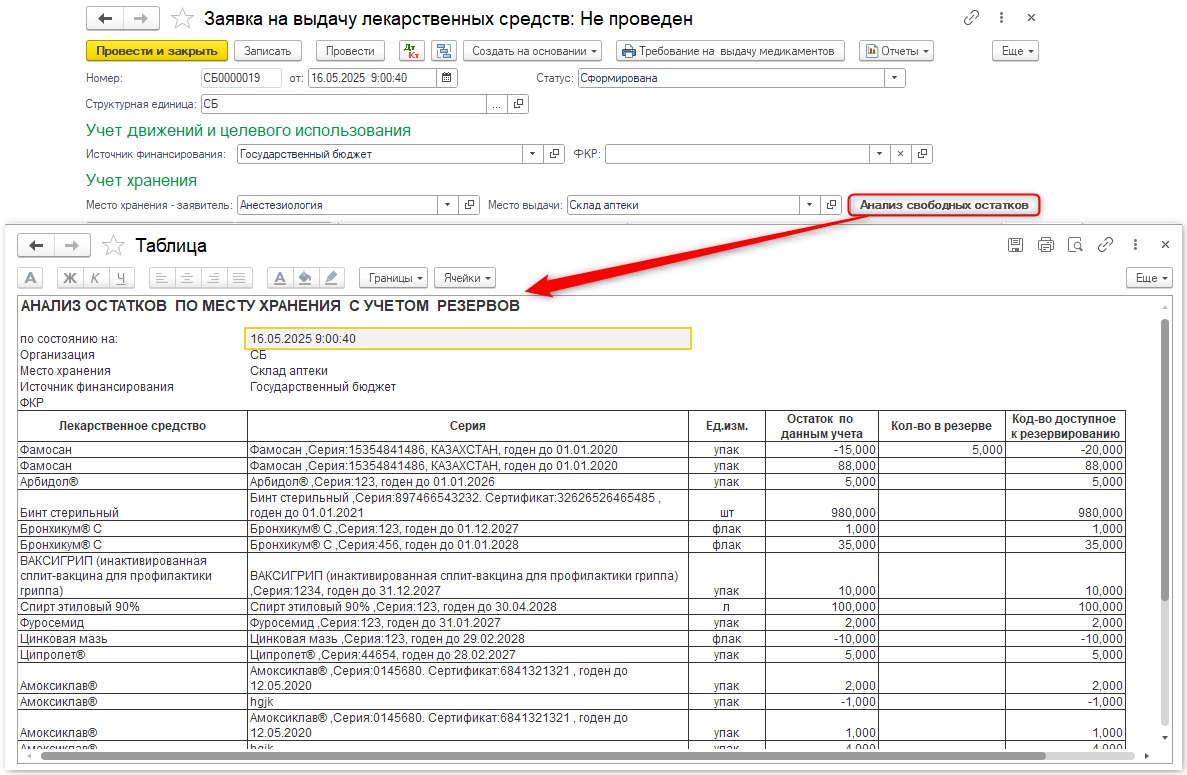The height and width of the screenshot is (775, 1187).
Task: Expand Статус dropdown
Action: [895, 78]
